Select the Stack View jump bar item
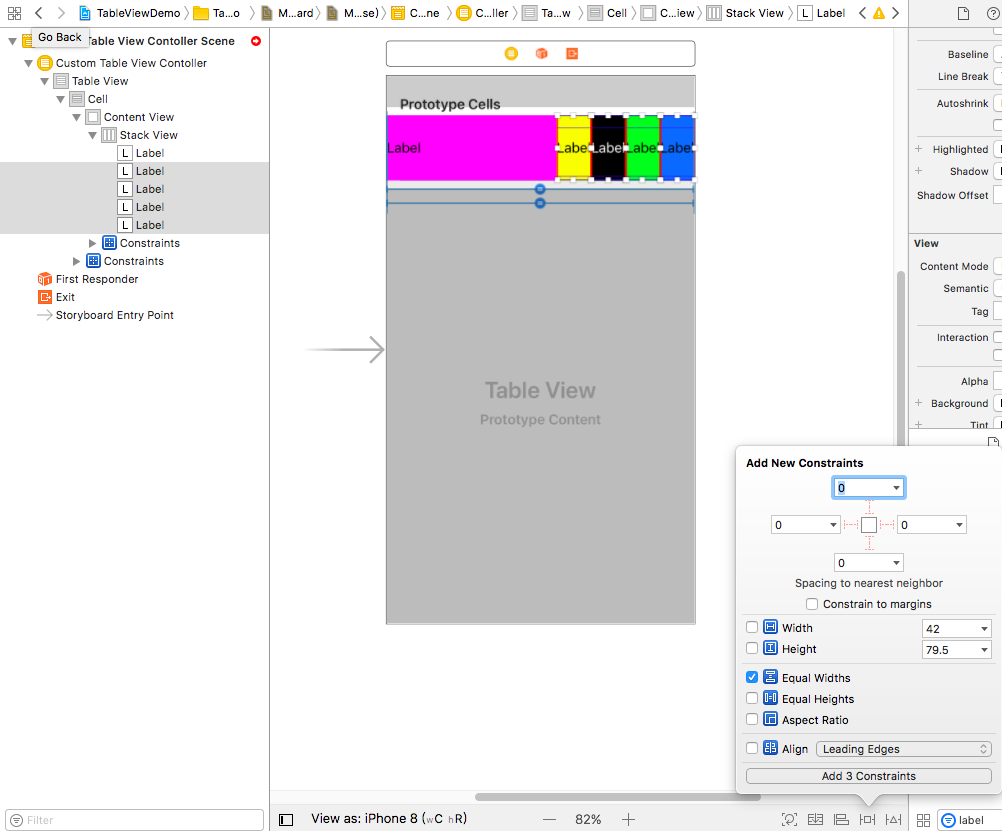The height and width of the screenshot is (831, 1002). [x=745, y=13]
